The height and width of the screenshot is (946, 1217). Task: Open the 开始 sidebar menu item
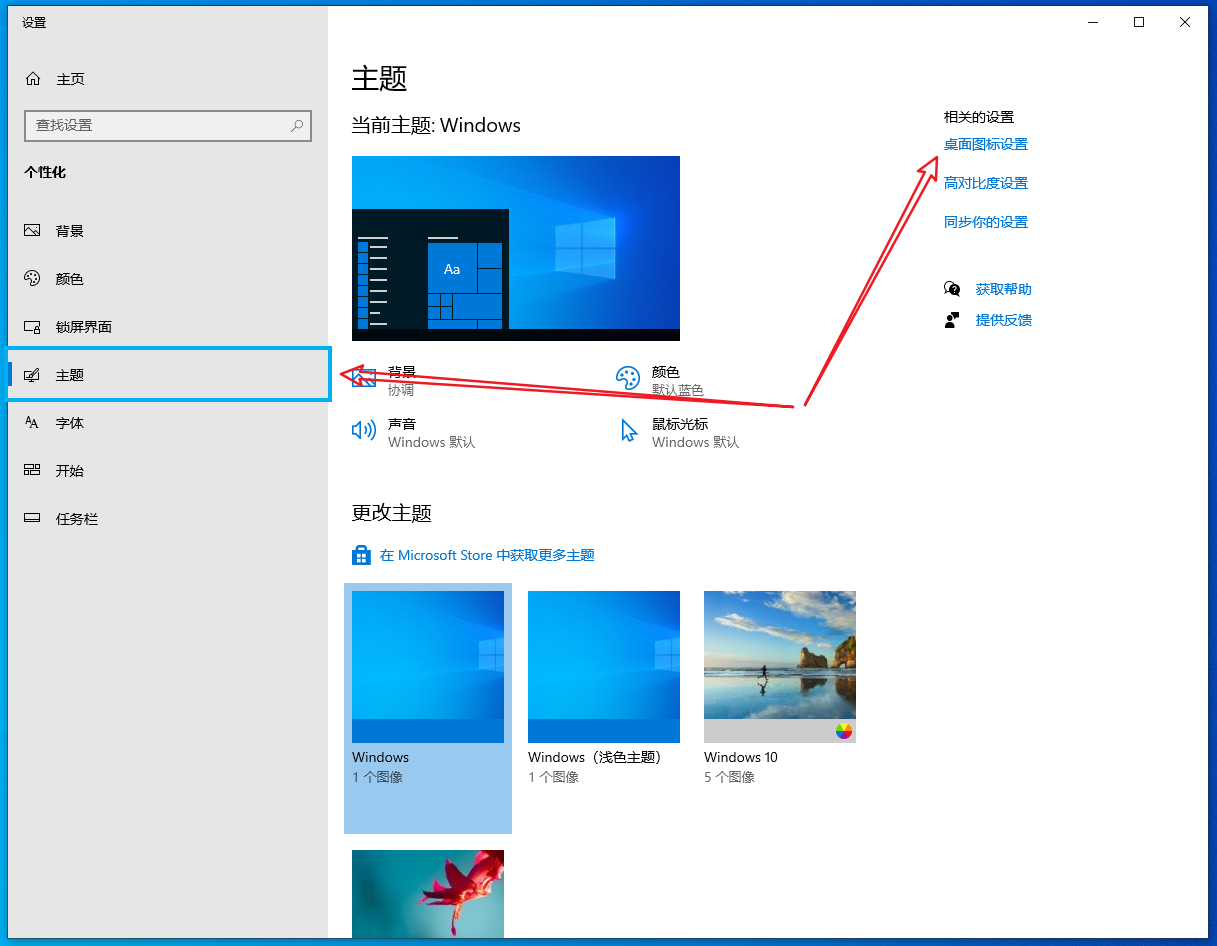point(168,471)
